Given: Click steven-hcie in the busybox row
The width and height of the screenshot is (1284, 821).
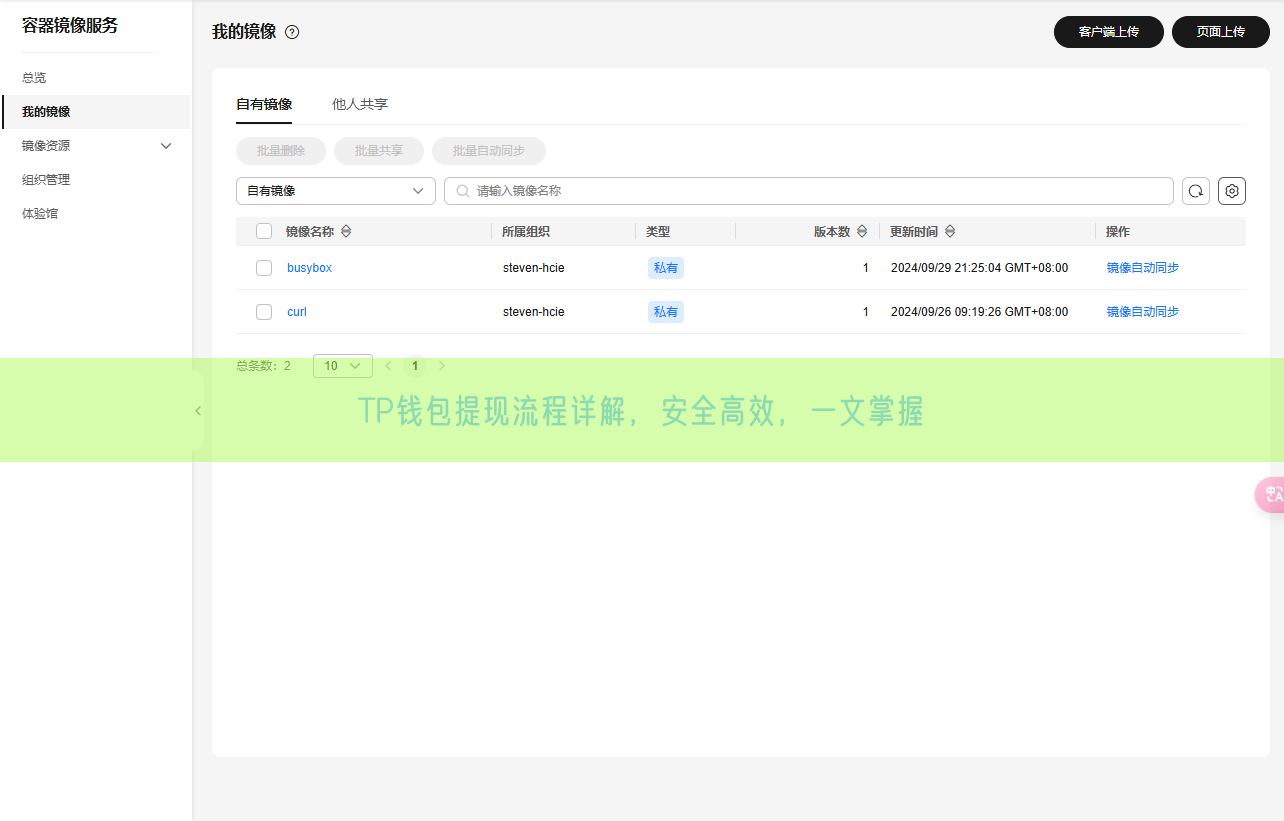Looking at the screenshot, I should click(534, 268).
